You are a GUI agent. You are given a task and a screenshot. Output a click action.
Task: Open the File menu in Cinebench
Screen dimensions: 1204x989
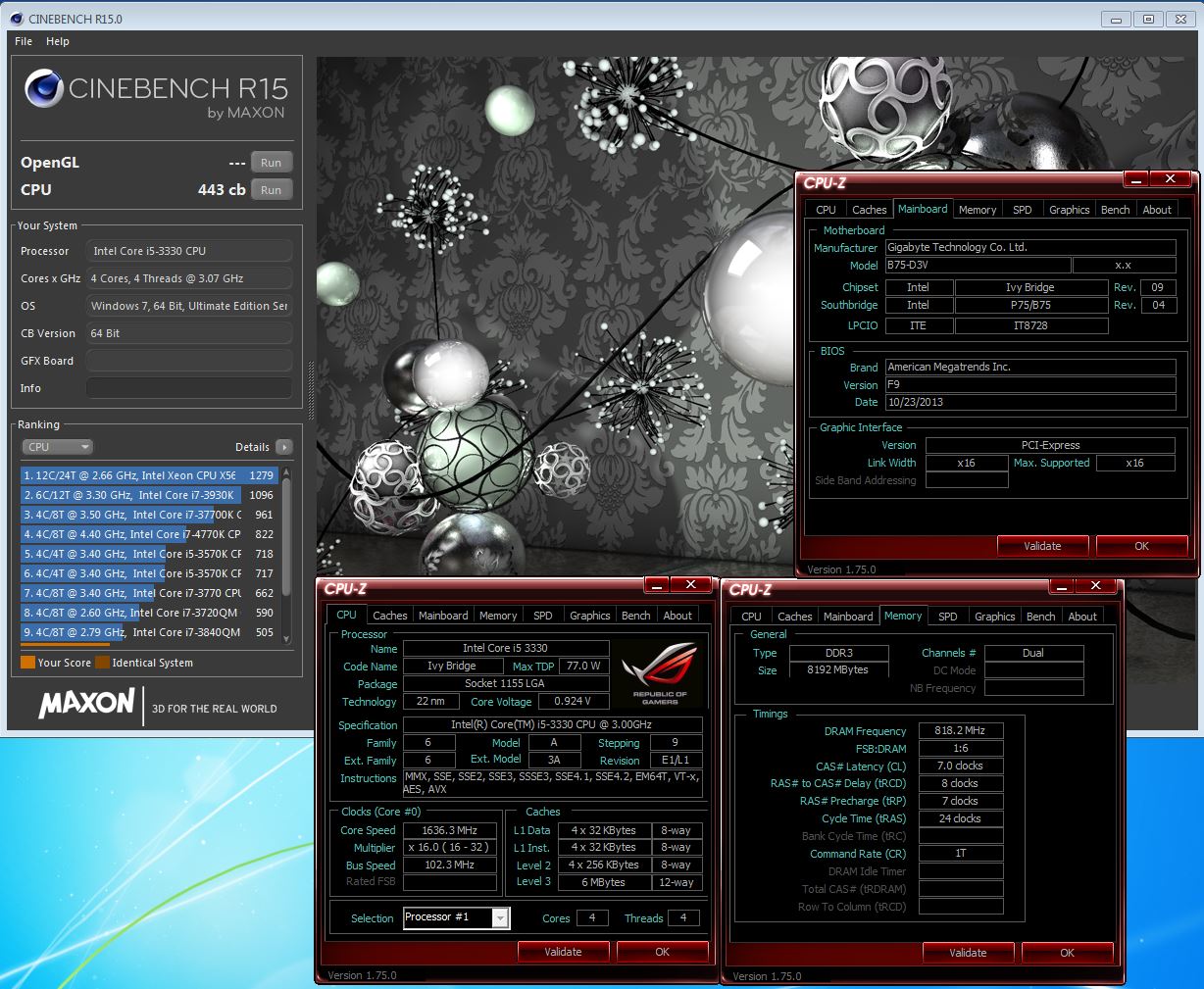24,41
